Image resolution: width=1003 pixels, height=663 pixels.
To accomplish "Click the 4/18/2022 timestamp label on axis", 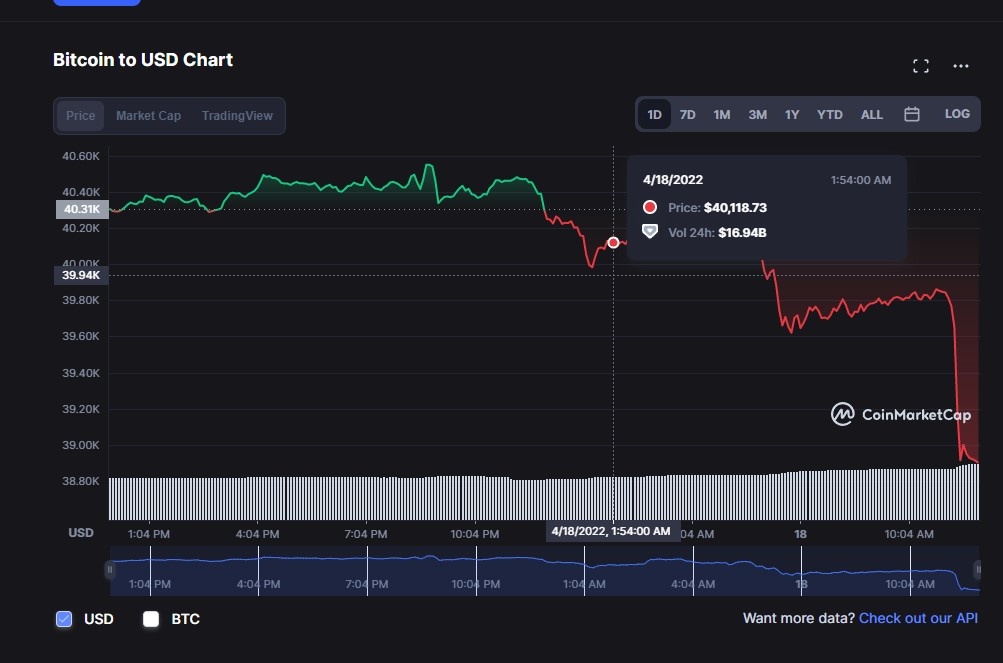I will [x=611, y=530].
